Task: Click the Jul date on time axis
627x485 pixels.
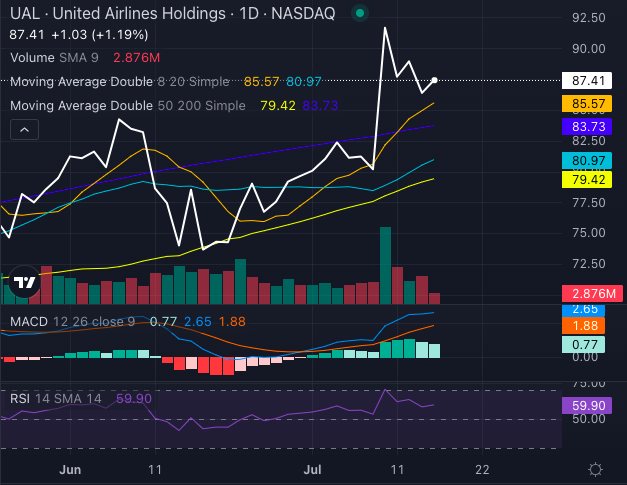Action: coord(312,469)
